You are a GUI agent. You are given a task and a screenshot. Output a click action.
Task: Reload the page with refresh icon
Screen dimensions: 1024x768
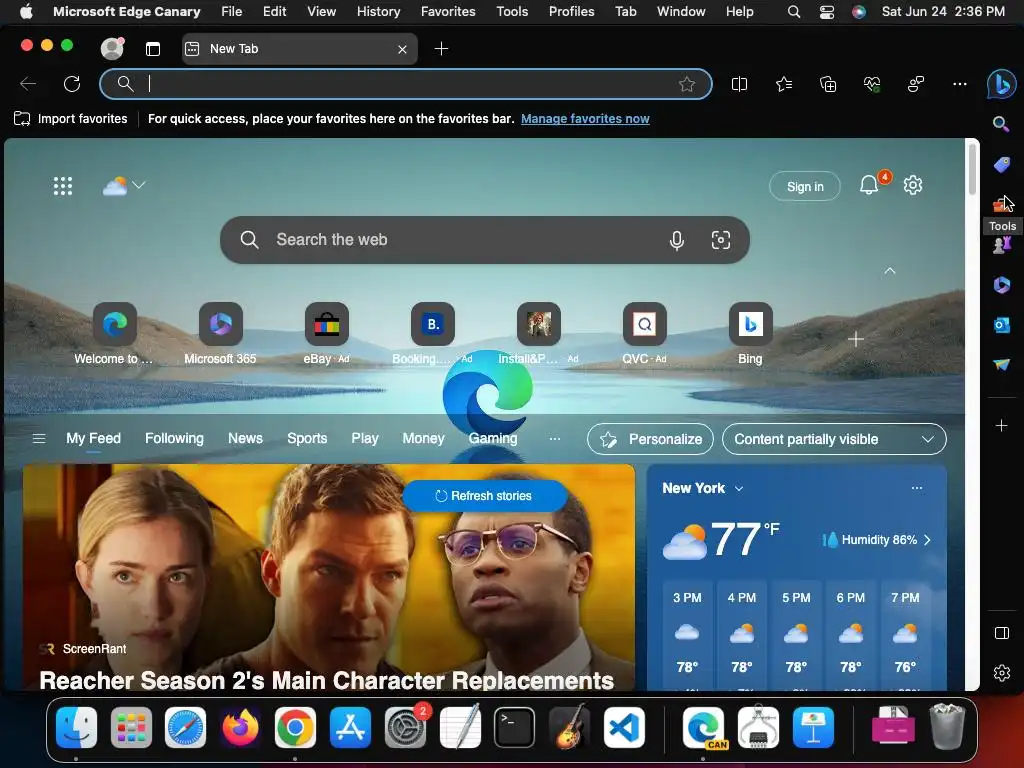72,84
